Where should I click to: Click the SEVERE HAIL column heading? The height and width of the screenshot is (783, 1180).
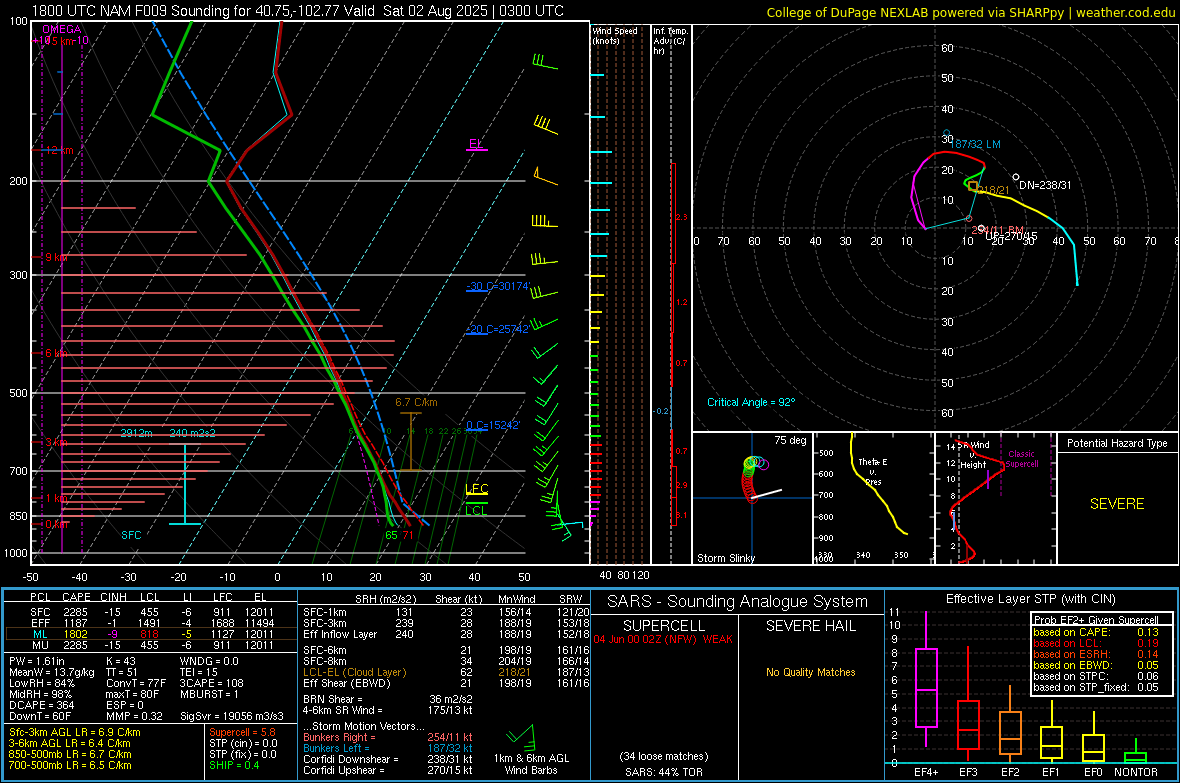point(810,626)
